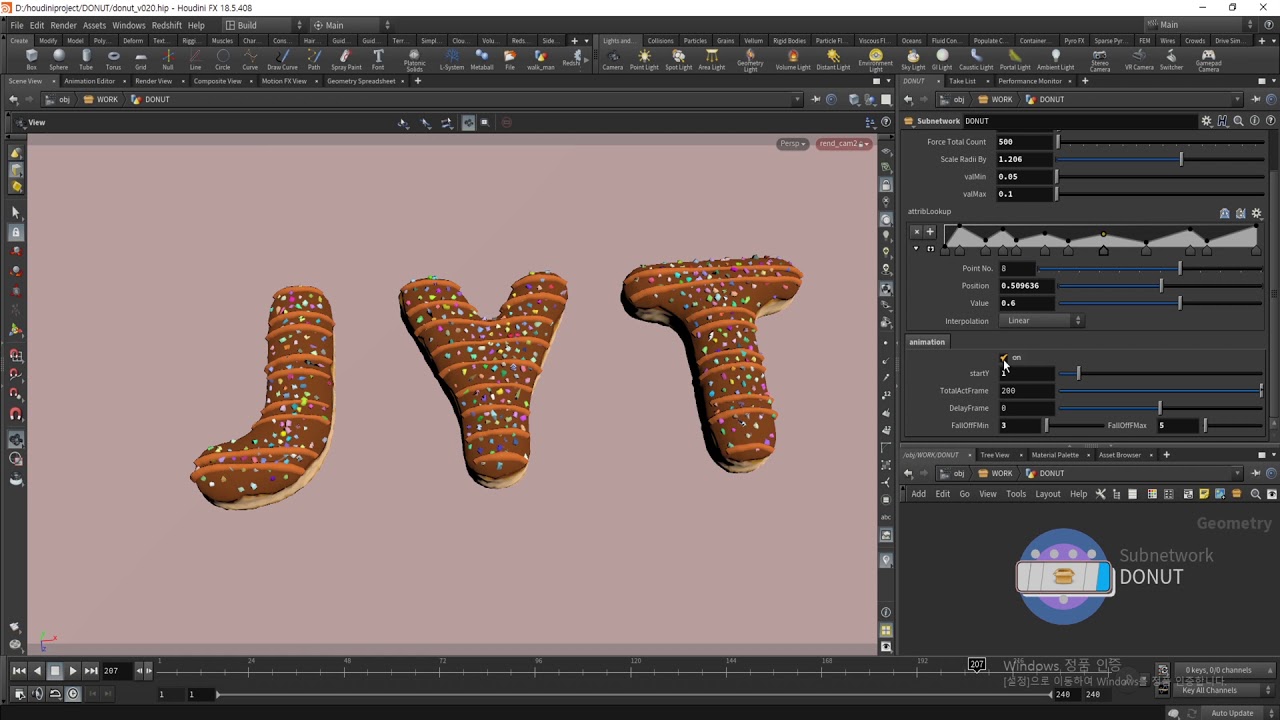Click the Force Total Count input field
The height and width of the screenshot is (720, 1280).
[1025, 142]
